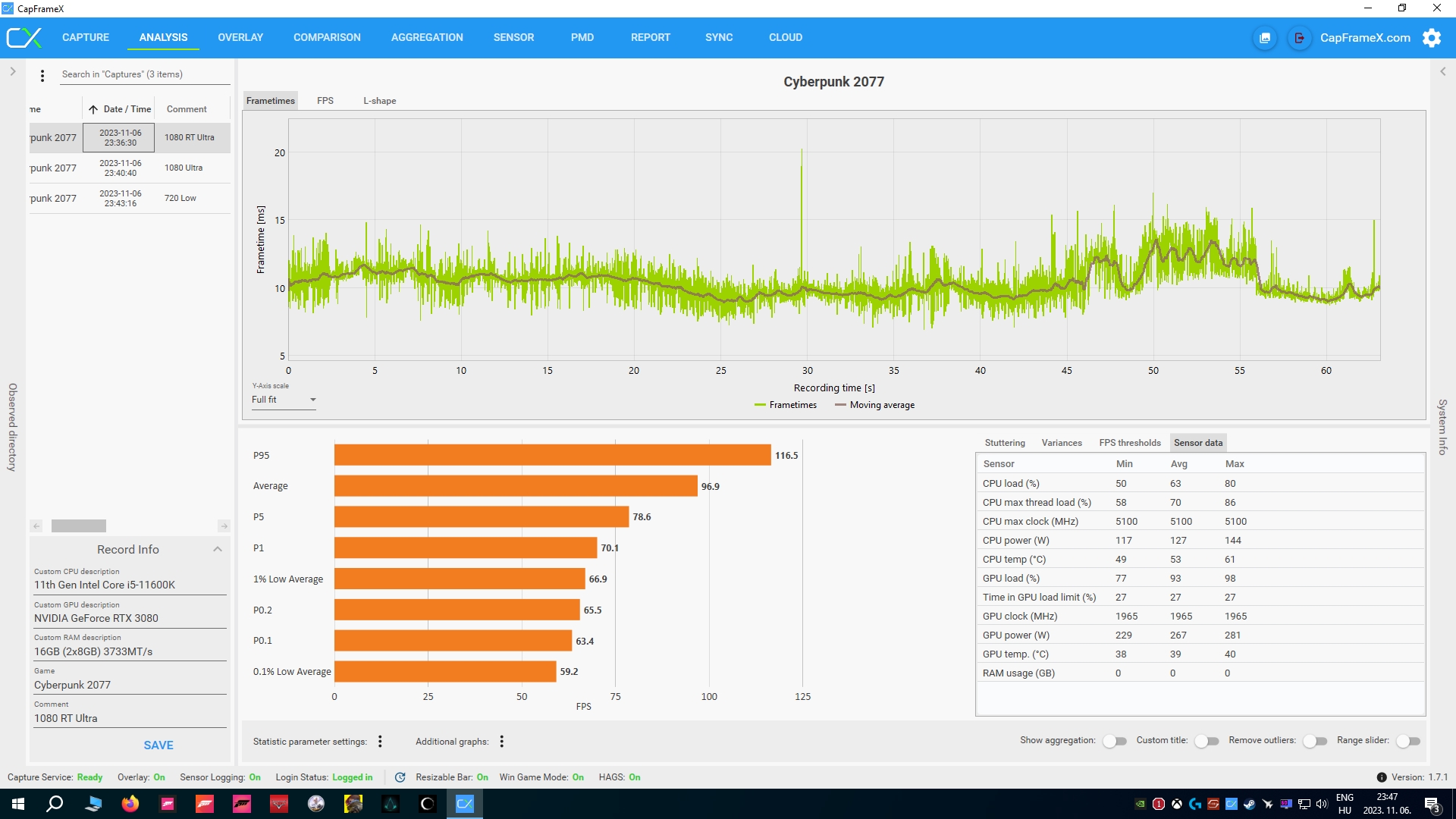Show the L-shape graph tab
The height and width of the screenshot is (819, 1456).
pos(379,101)
